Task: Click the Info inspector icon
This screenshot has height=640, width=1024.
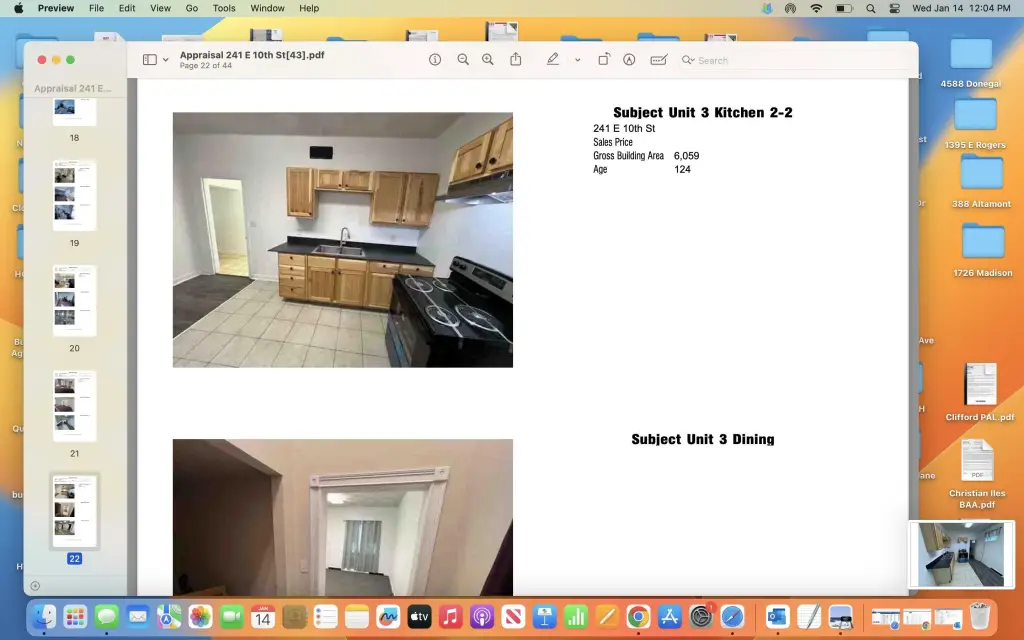Action: coord(435,60)
